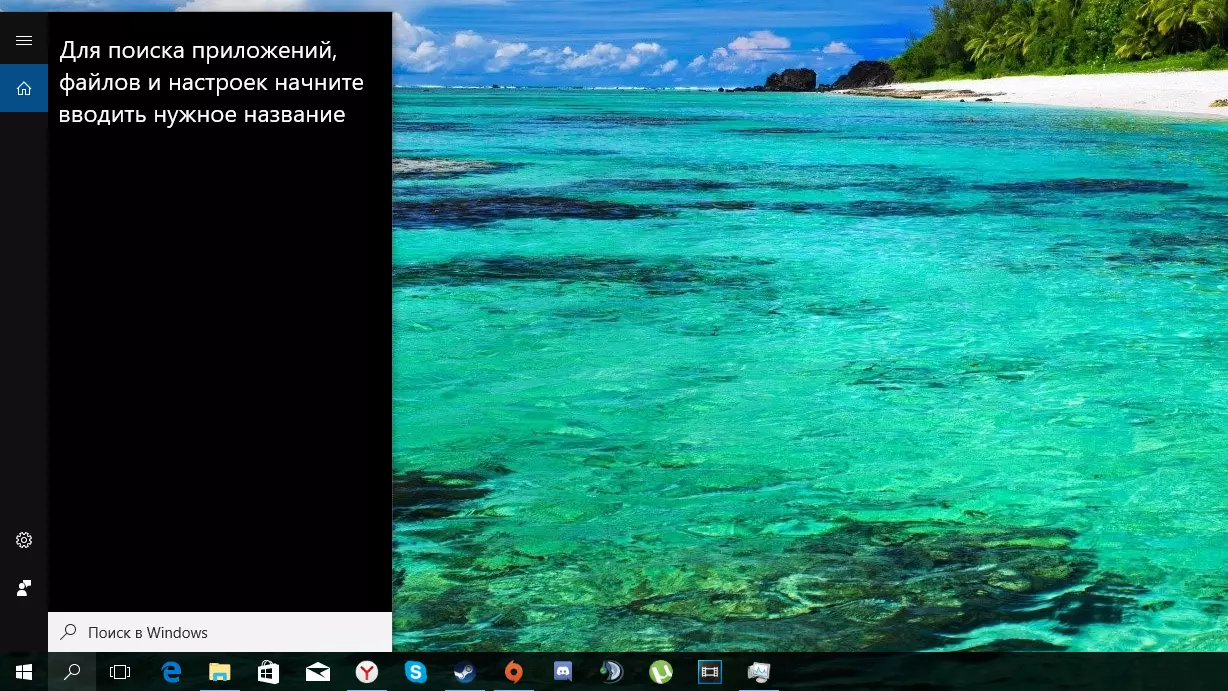The width and height of the screenshot is (1228, 691).
Task: Open the picture viewer app on taskbar
Action: click(x=758, y=672)
